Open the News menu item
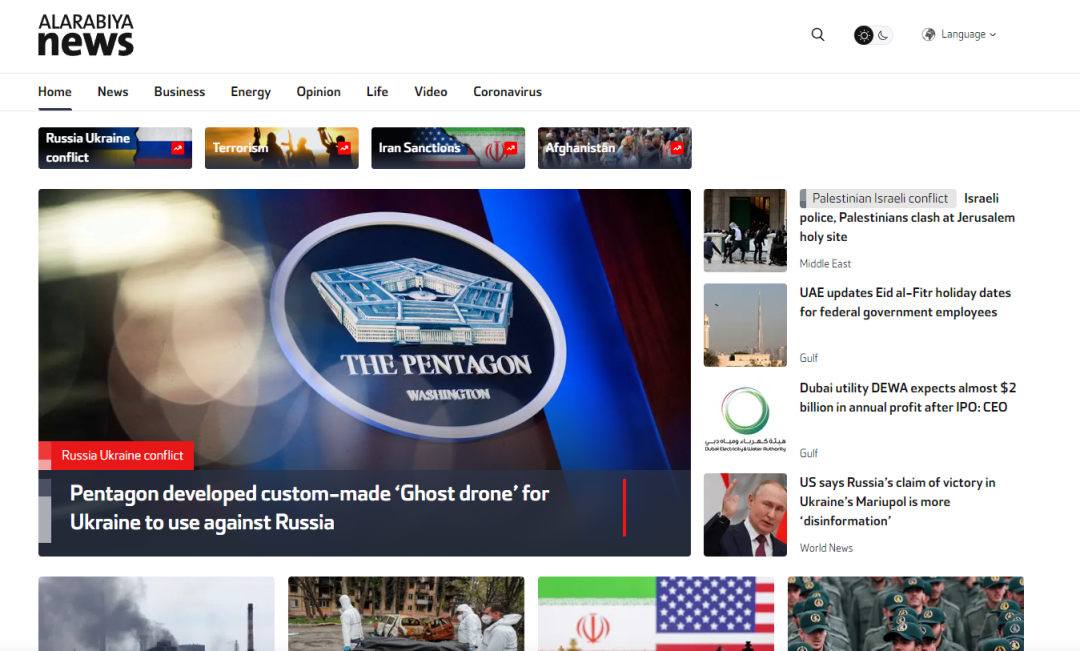This screenshot has width=1080, height=651. tap(113, 92)
